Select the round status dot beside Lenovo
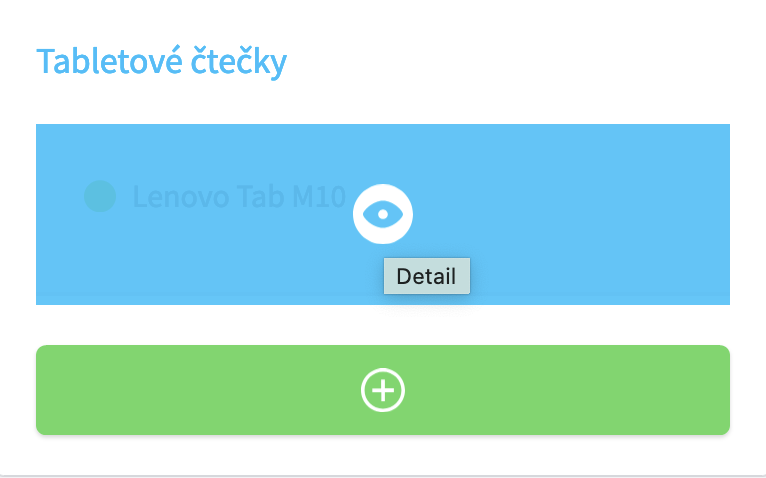This screenshot has height=478, width=766. coord(100,196)
